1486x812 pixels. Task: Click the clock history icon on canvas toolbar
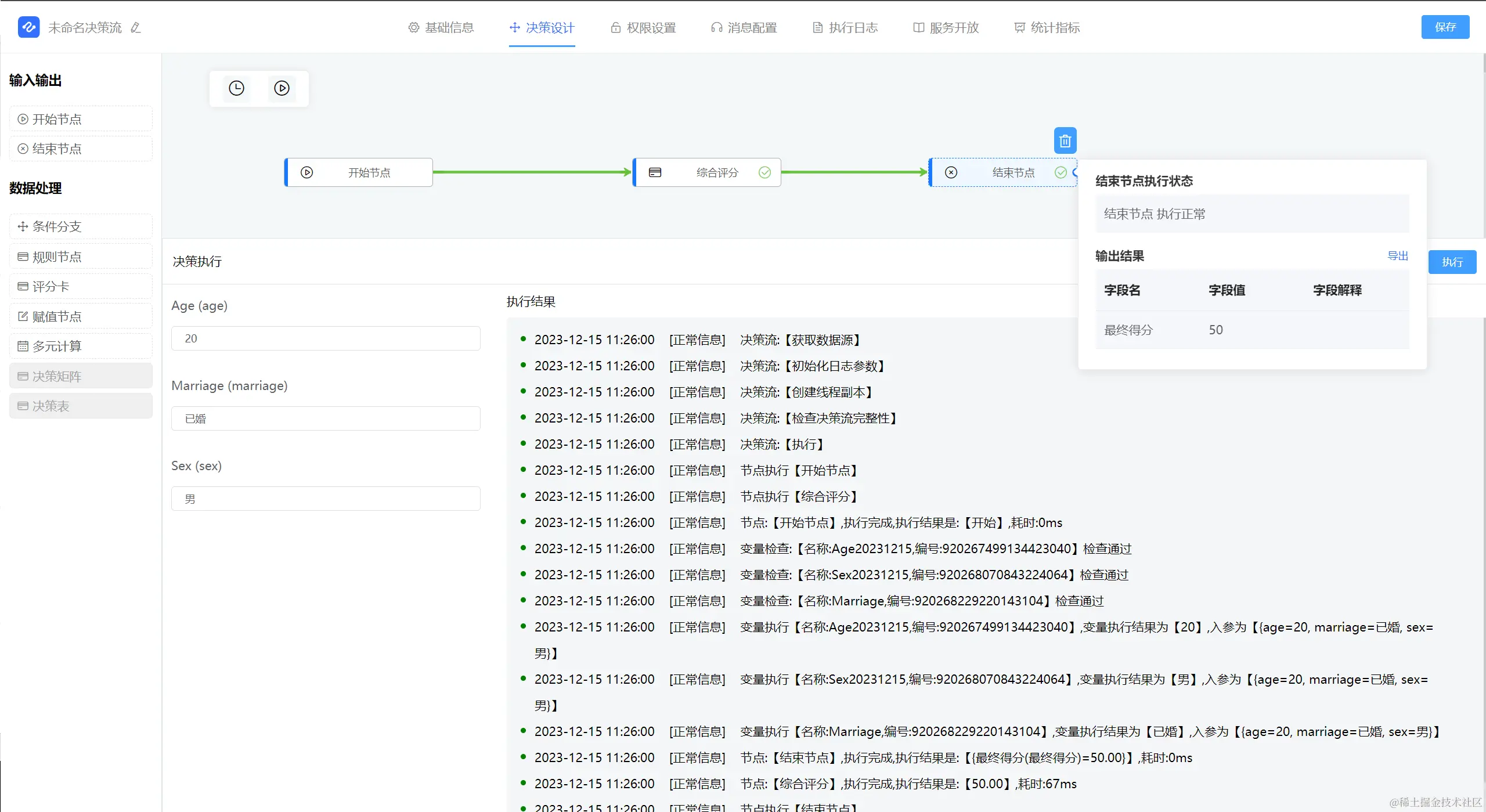[236, 88]
